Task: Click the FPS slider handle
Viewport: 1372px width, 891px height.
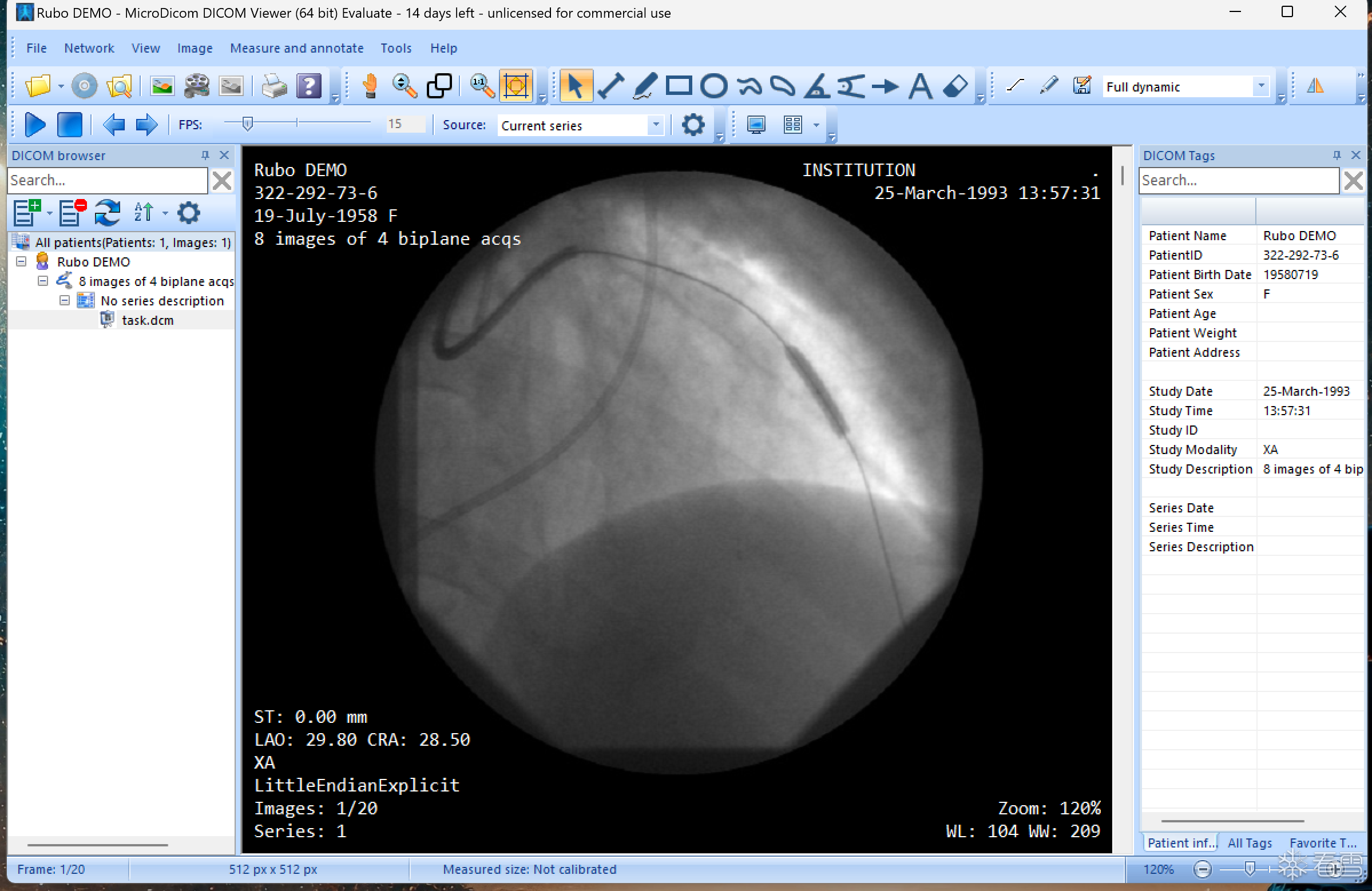Action: click(x=247, y=124)
